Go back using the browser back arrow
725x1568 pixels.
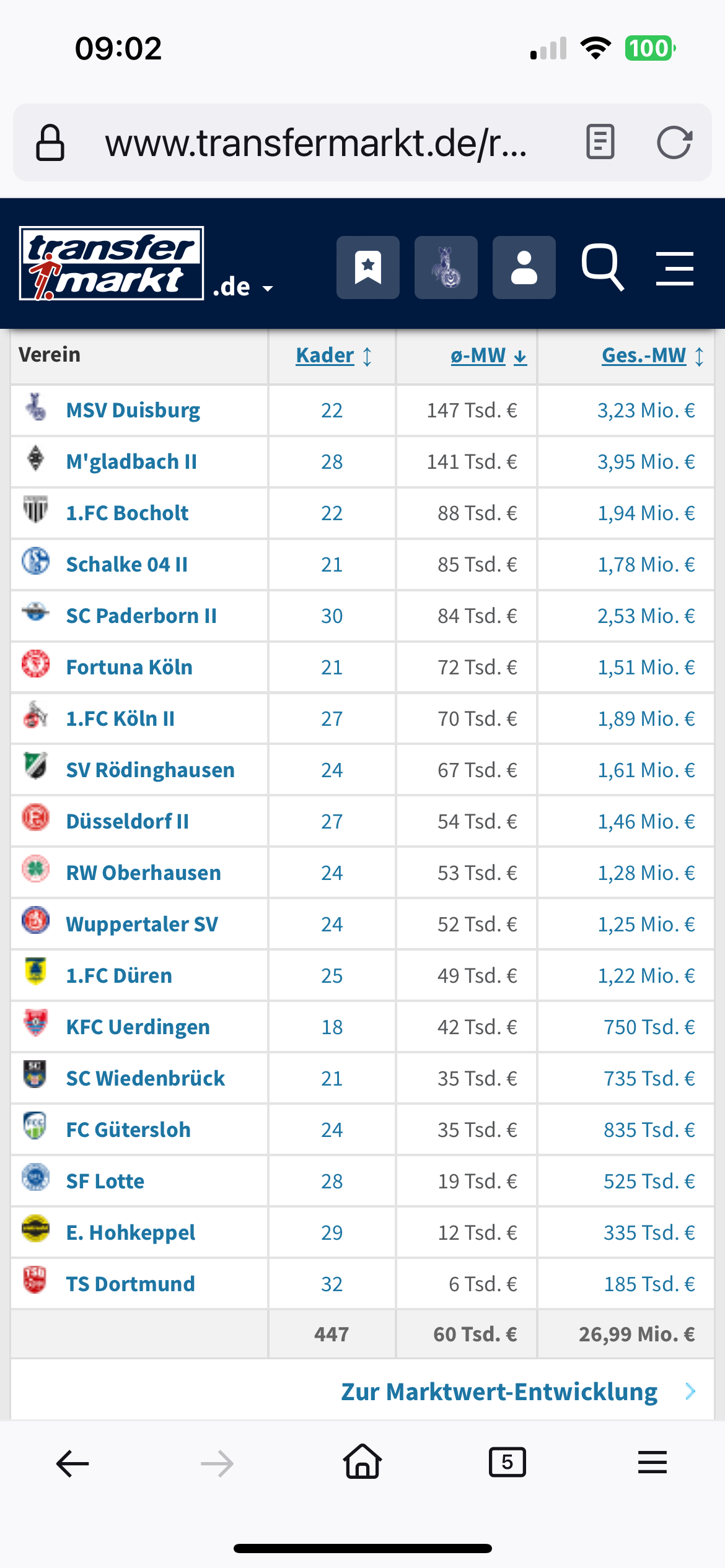coord(72,1463)
